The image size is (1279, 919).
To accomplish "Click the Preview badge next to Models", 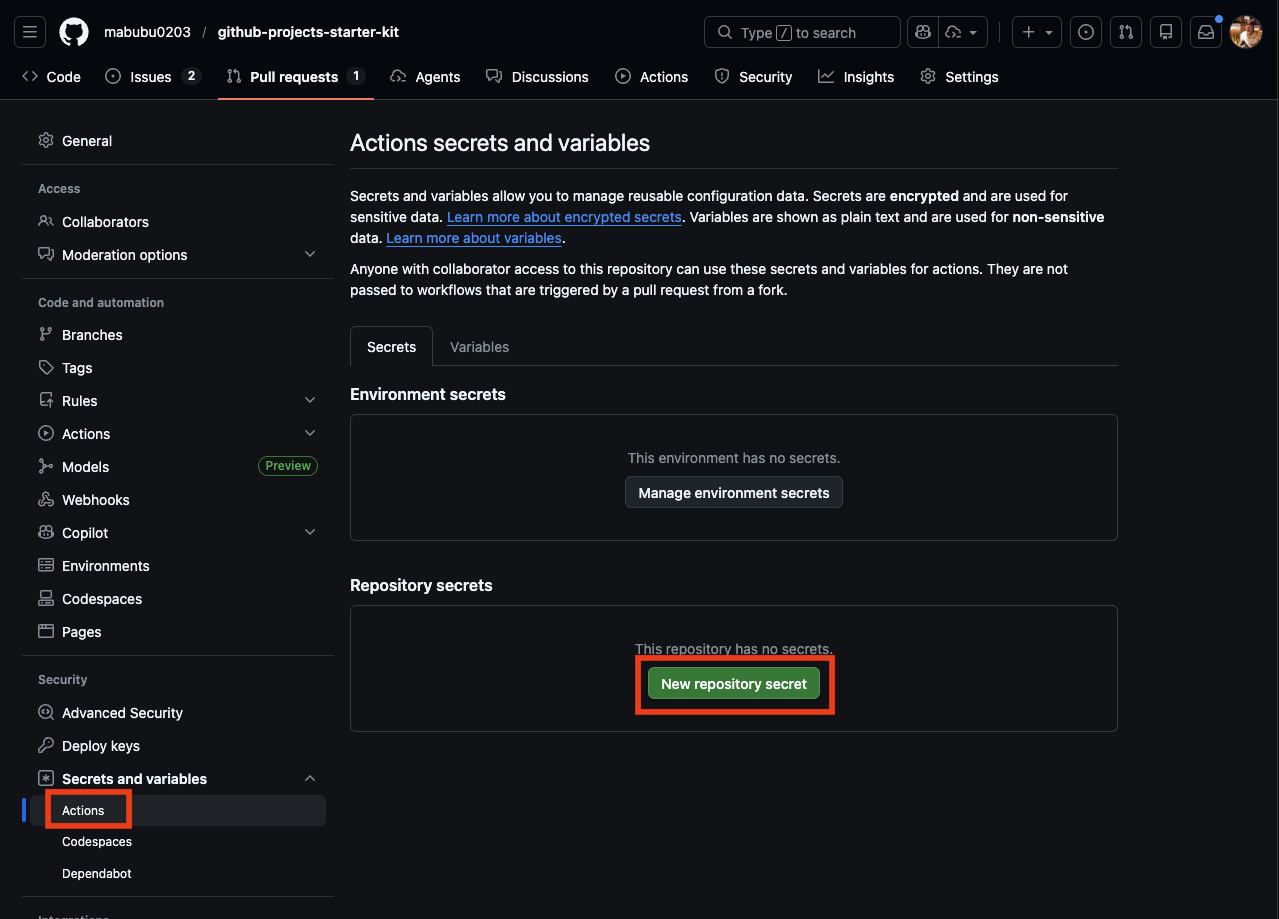I will pyautogui.click(x=288, y=466).
